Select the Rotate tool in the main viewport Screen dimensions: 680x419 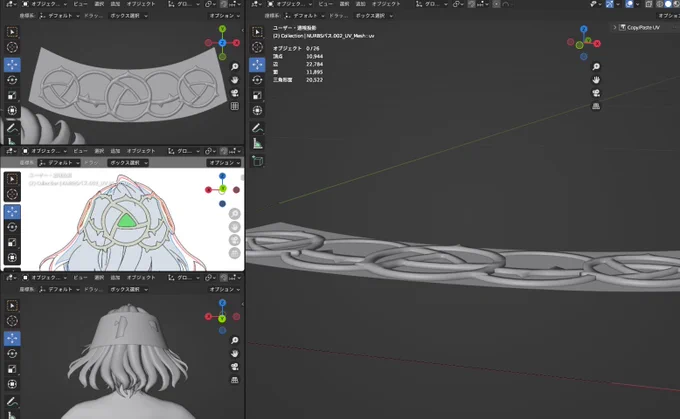(x=257, y=80)
